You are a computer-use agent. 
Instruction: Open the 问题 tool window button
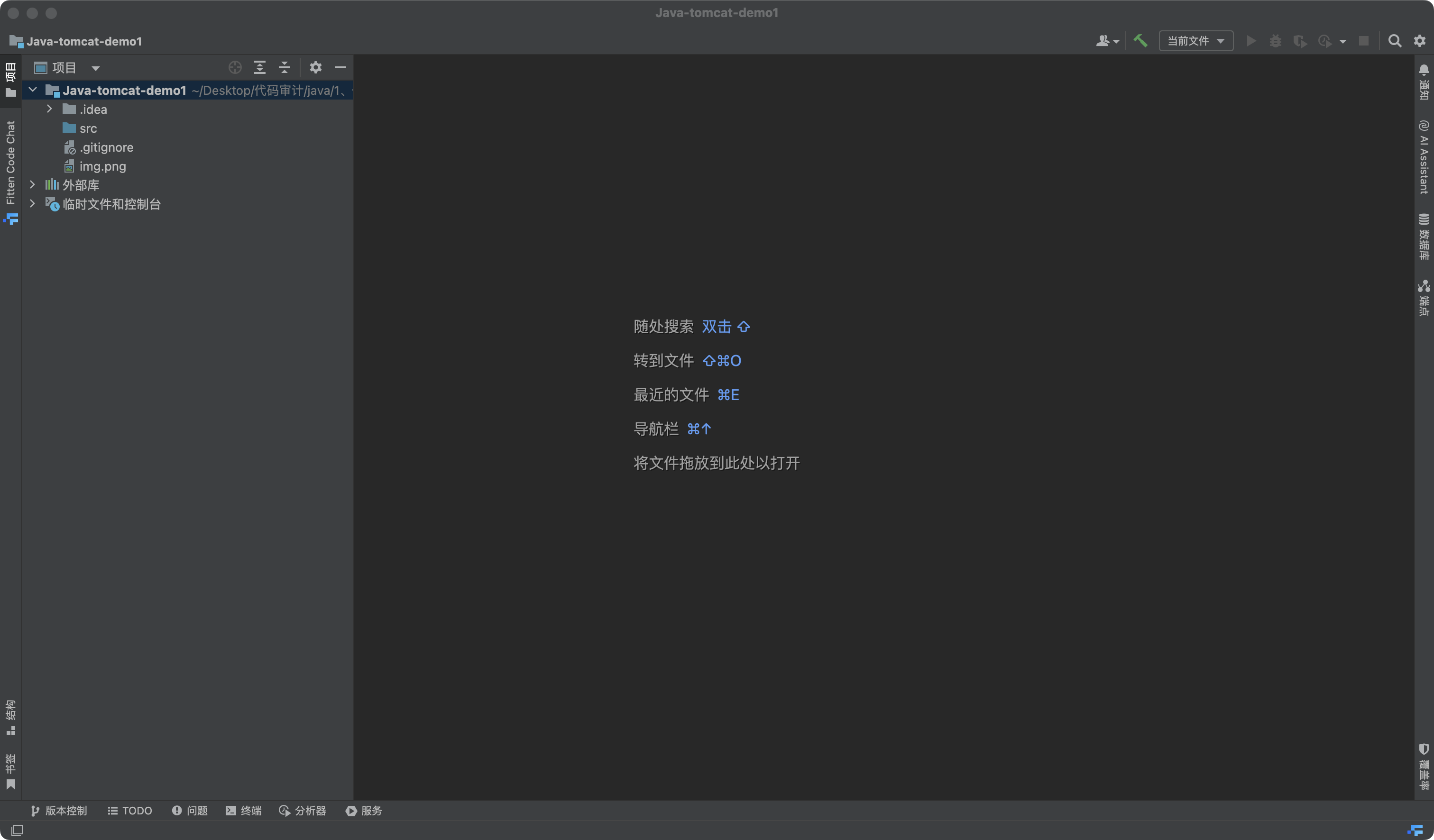pyautogui.click(x=190, y=811)
